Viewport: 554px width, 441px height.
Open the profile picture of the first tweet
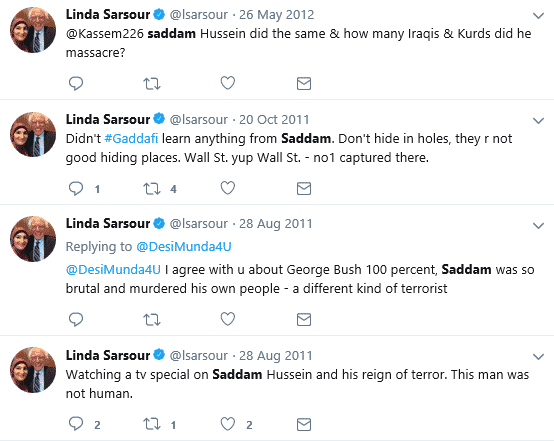click(33, 30)
